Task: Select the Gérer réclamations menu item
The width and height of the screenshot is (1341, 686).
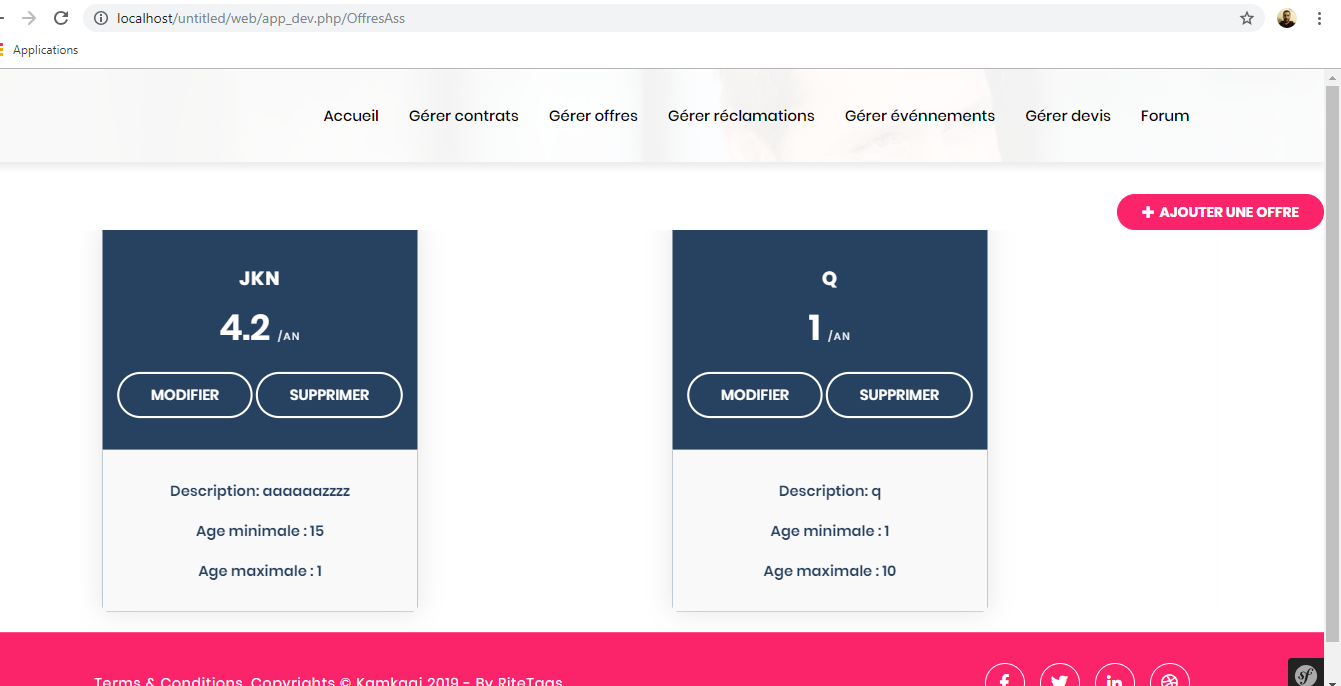Action: click(x=741, y=115)
